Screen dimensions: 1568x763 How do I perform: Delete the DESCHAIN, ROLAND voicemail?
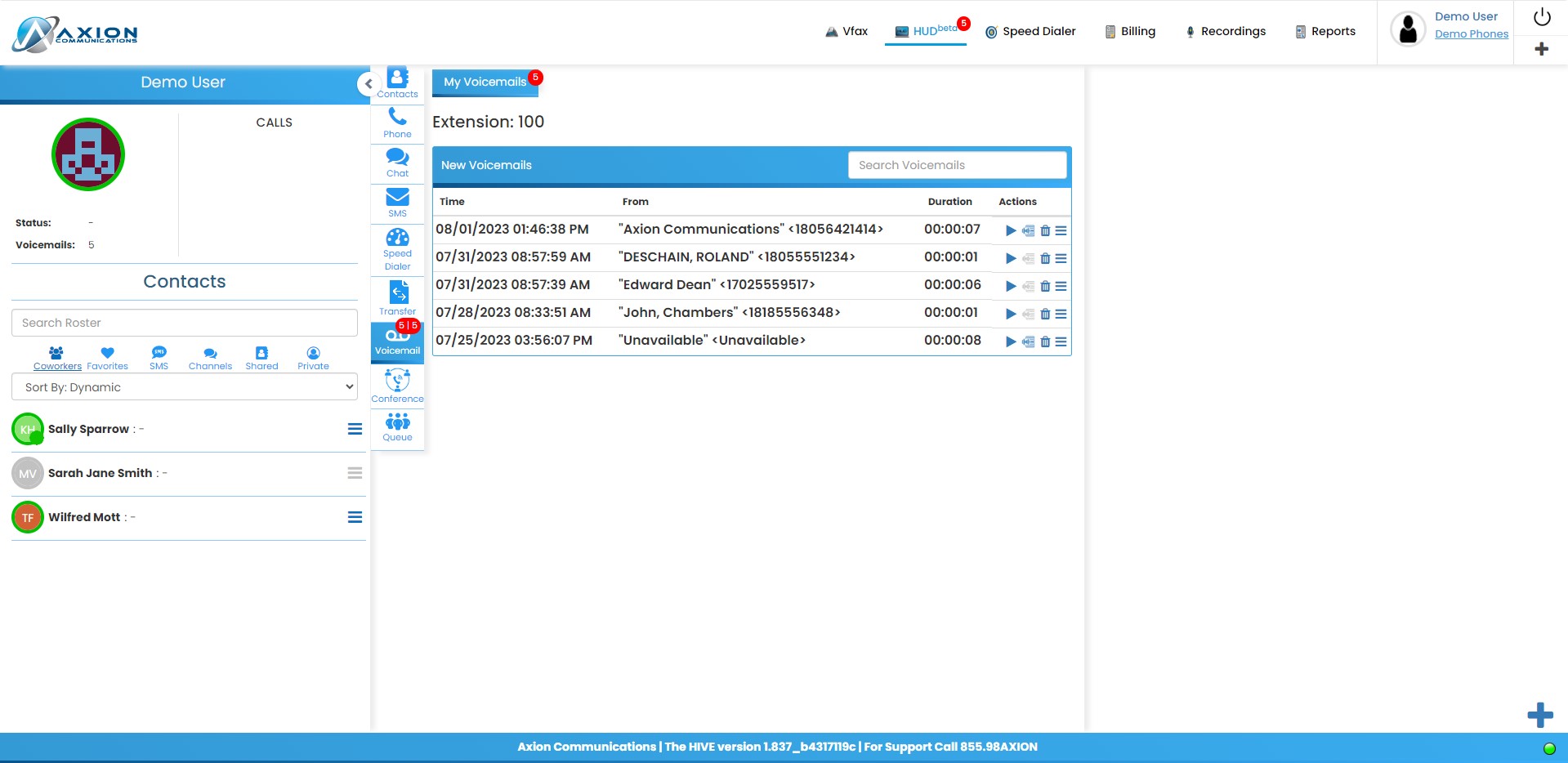click(x=1045, y=259)
